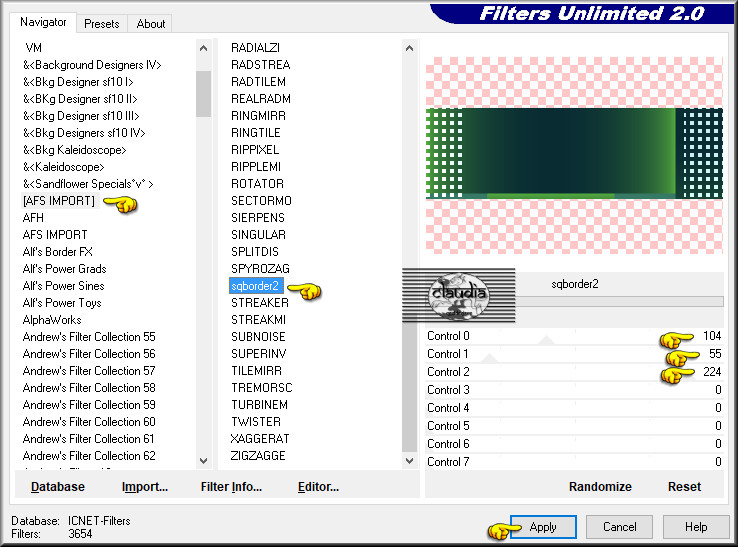The image size is (738, 547).
Task: Click filter list scroll-down arrow
Action: click(x=409, y=461)
